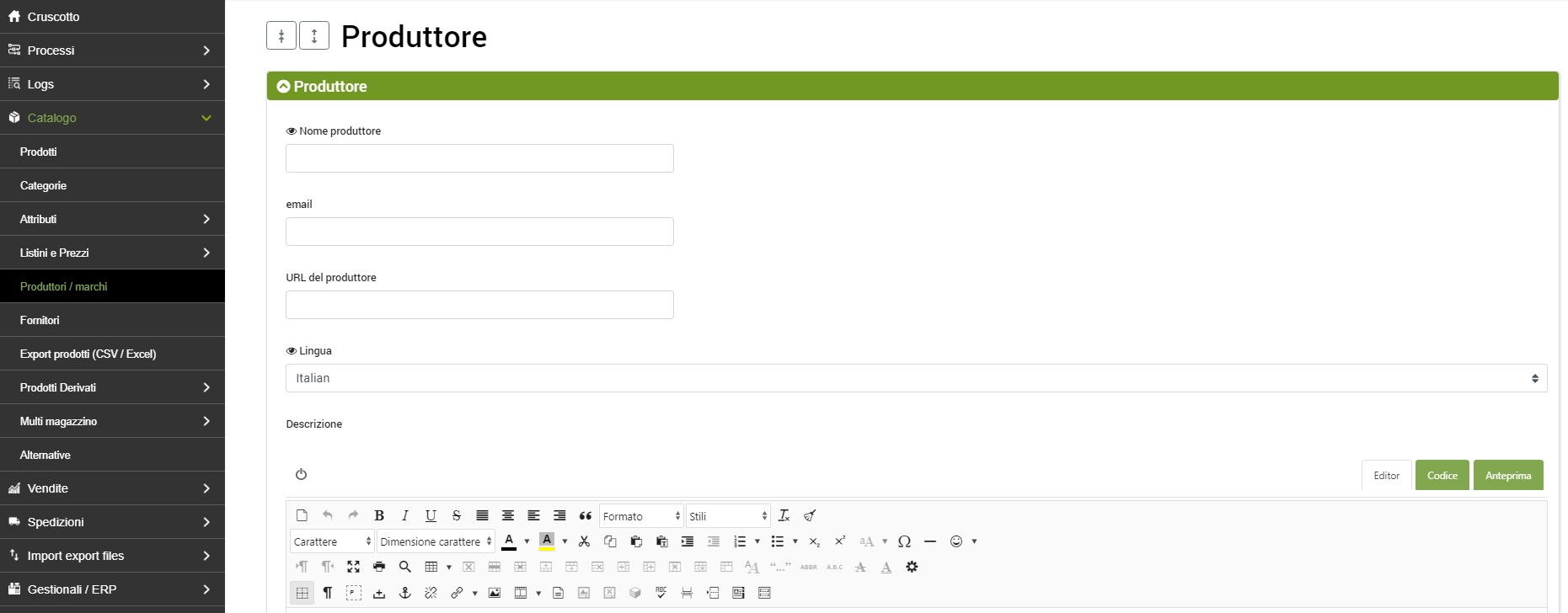This screenshot has width=1568, height=613.
Task: Open the yellow text highlight color picker
Action: 547,541
